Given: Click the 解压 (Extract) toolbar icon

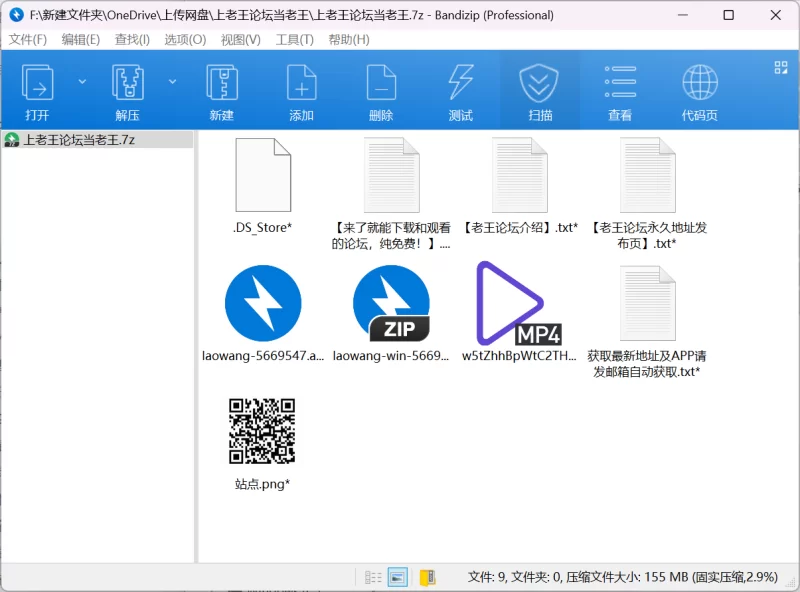Looking at the screenshot, I should click(x=128, y=92).
